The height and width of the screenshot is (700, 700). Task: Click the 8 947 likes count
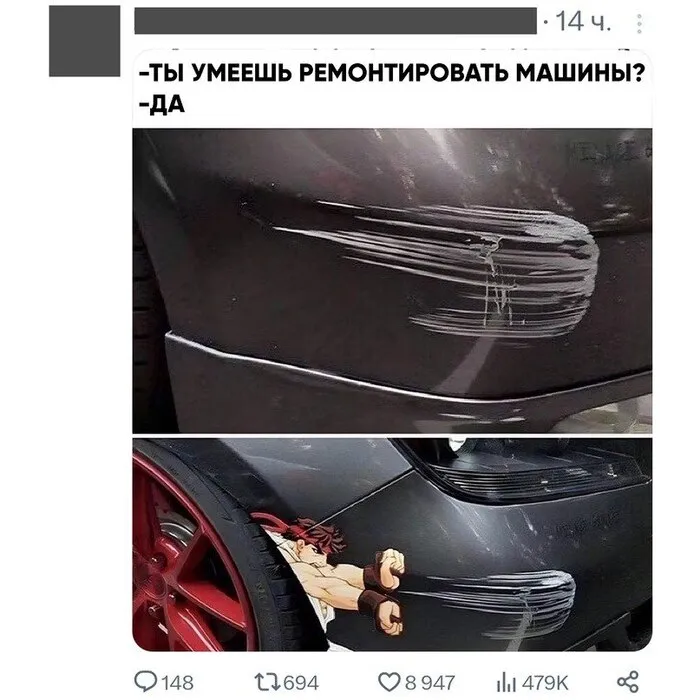[429, 683]
